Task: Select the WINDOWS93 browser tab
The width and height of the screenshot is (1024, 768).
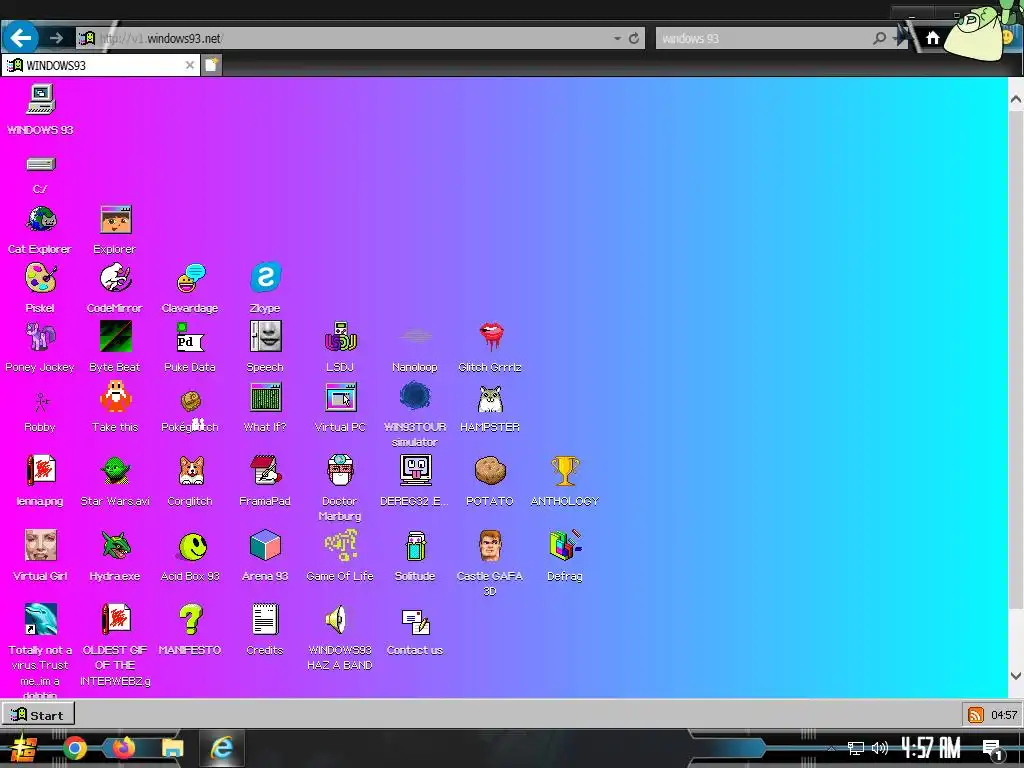Action: pyautogui.click(x=101, y=65)
